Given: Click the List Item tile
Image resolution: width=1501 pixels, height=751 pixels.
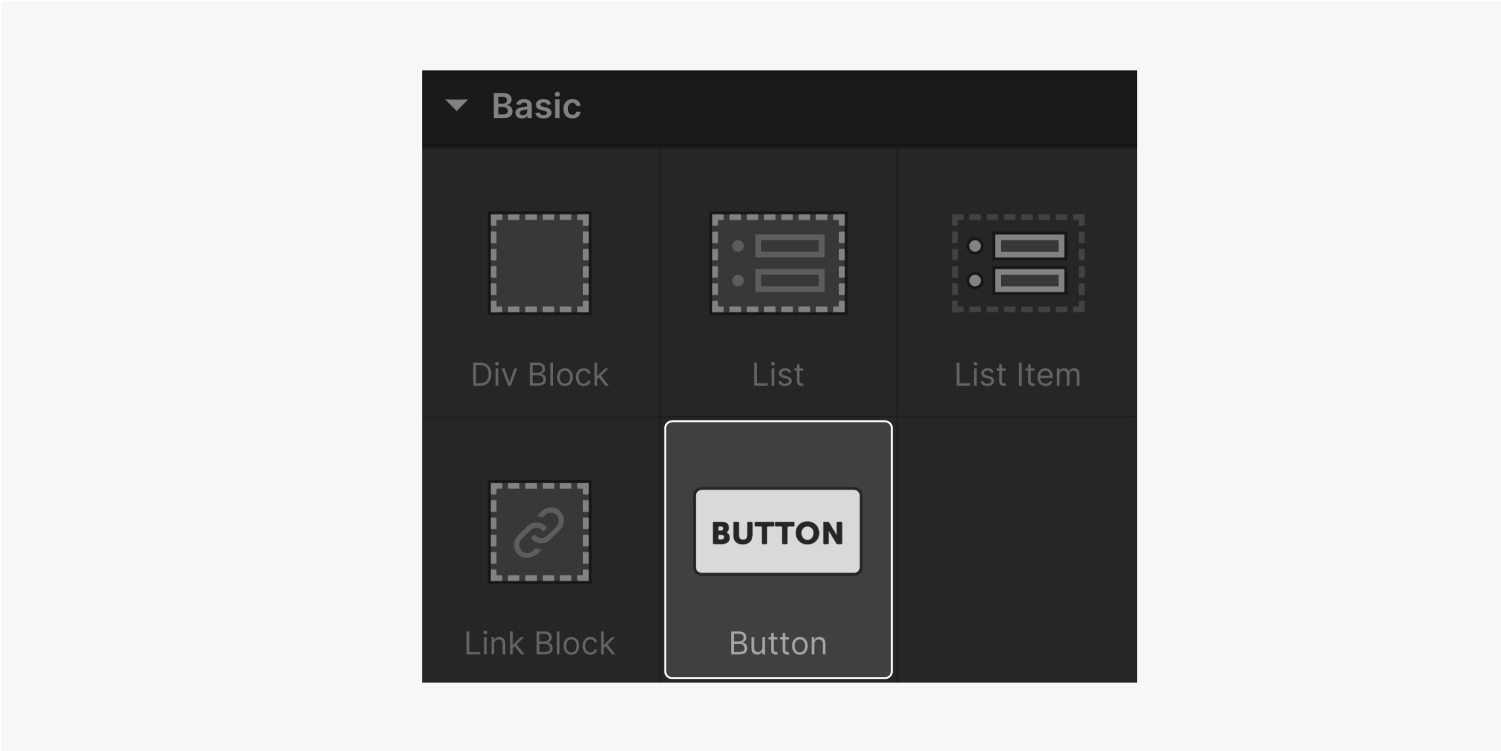Looking at the screenshot, I should (1017, 280).
